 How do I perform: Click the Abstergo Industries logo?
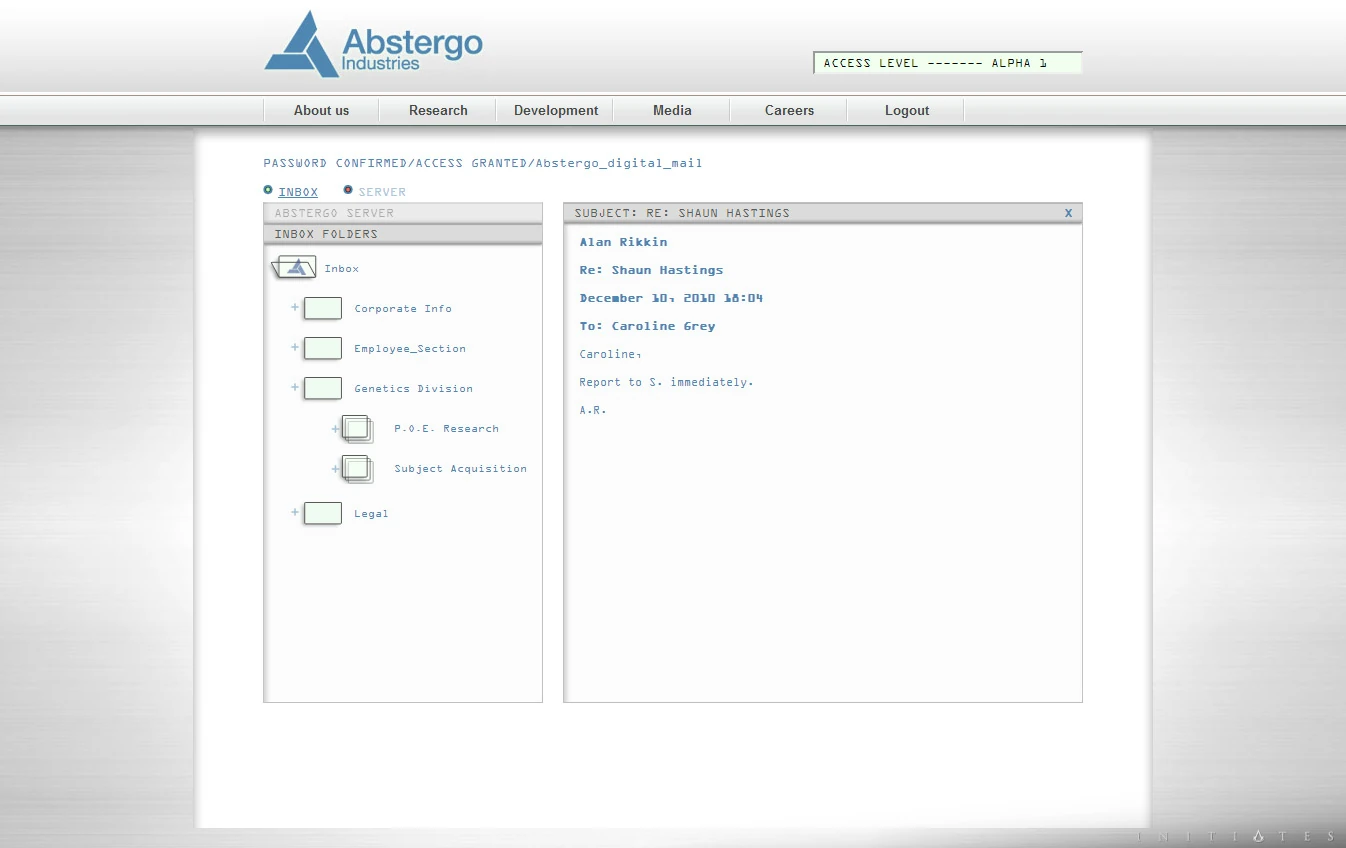[373, 44]
